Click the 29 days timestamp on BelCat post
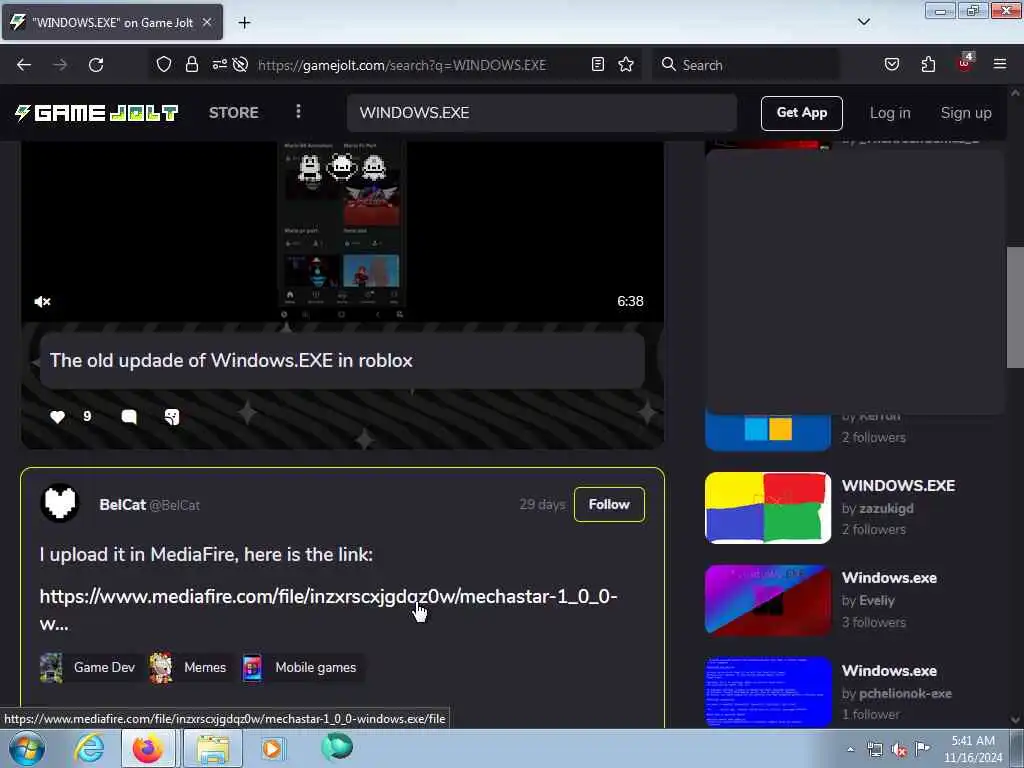The height and width of the screenshot is (768, 1024). (x=542, y=504)
